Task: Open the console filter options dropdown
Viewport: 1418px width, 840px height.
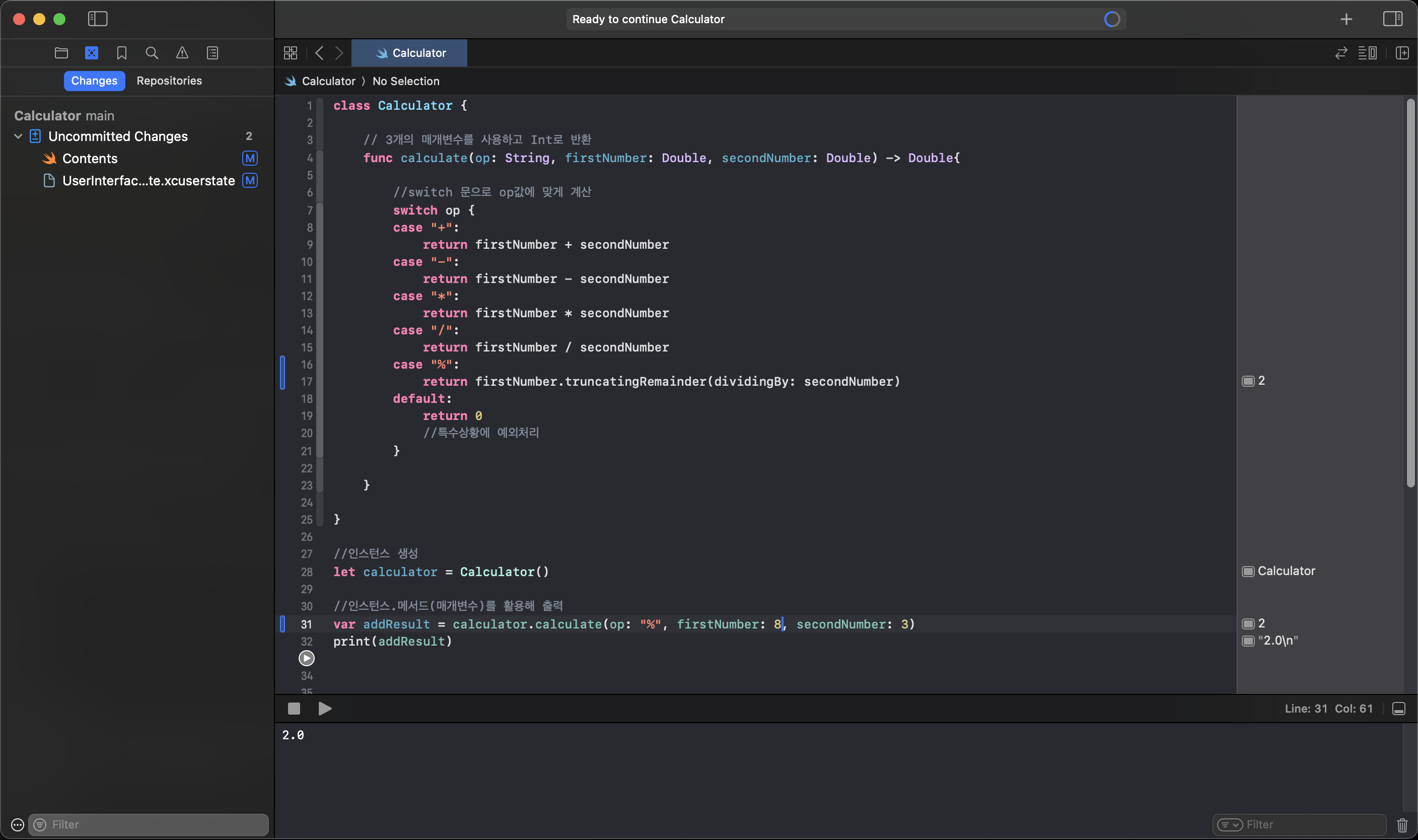Action: 1230,825
